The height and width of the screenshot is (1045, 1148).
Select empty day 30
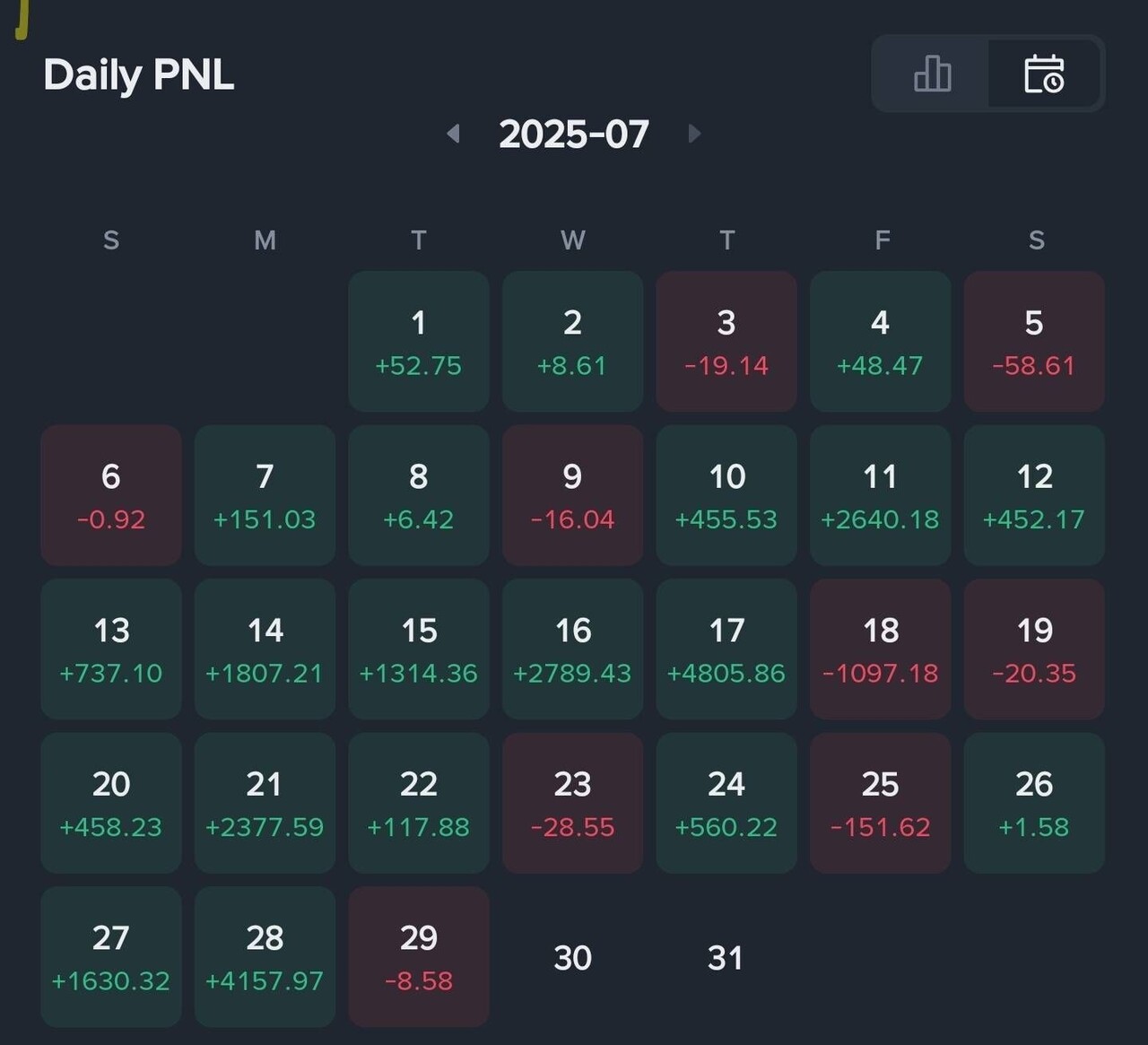click(572, 958)
